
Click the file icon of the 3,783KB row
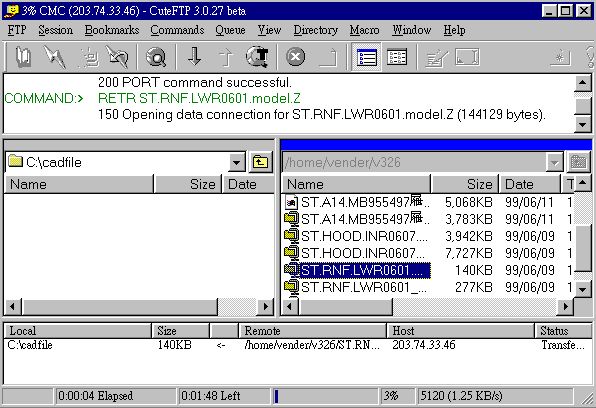pos(291,219)
